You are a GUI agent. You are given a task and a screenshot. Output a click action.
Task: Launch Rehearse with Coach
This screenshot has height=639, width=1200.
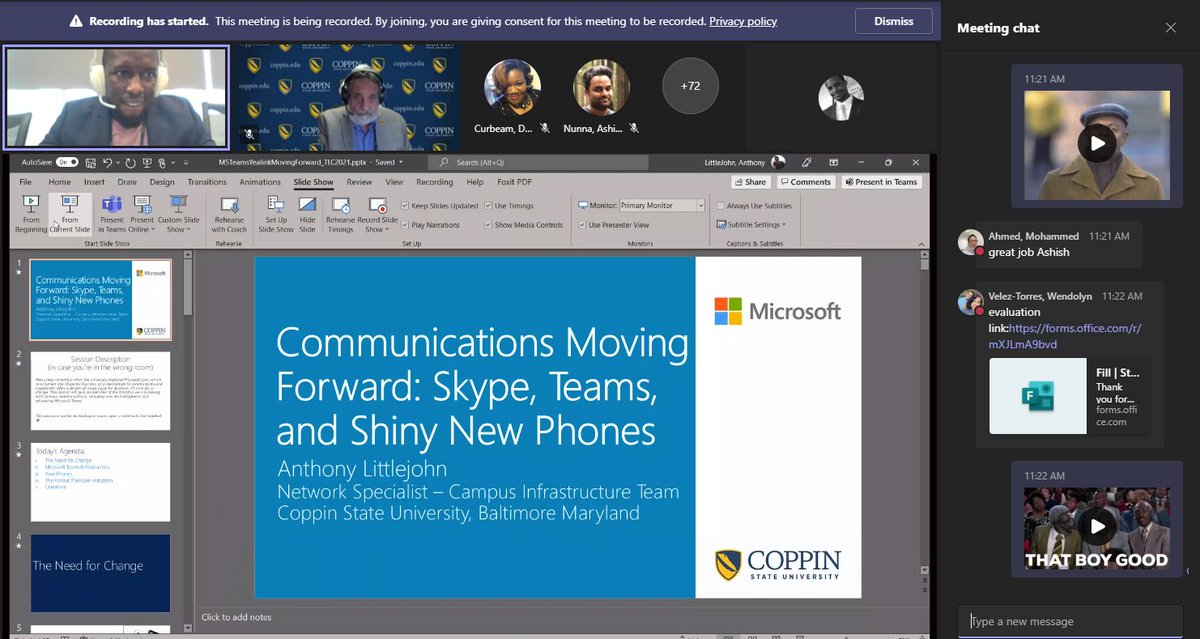click(229, 214)
